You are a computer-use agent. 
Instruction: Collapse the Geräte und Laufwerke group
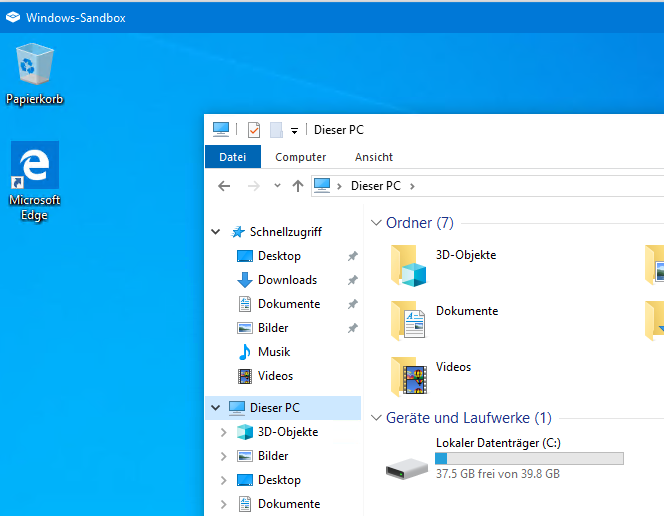point(376,418)
